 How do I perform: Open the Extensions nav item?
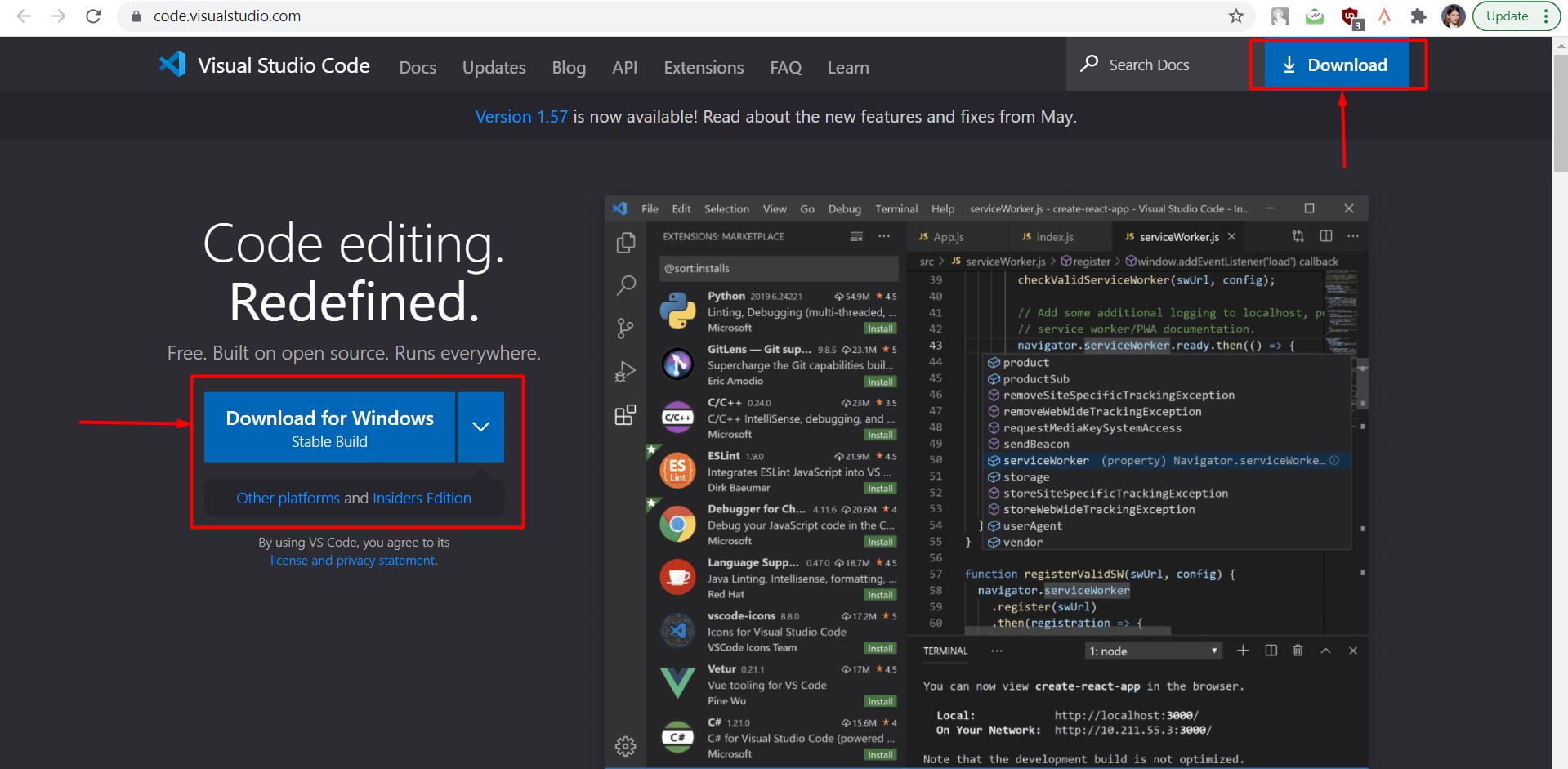coord(704,67)
